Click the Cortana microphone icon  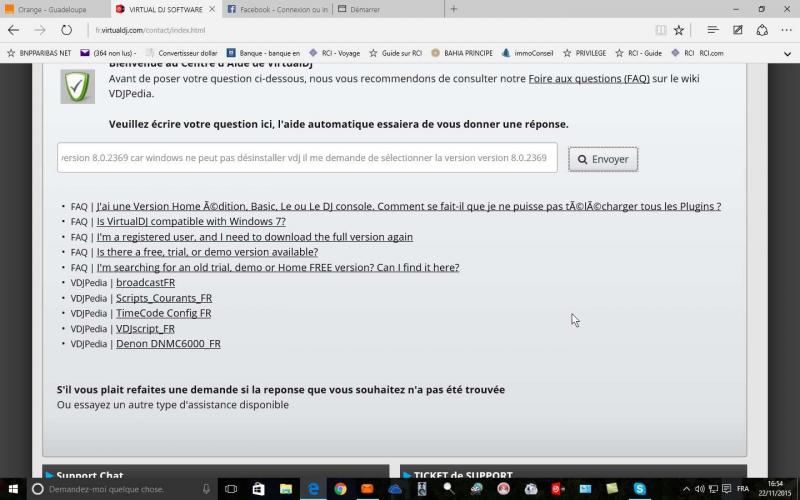pos(206,489)
